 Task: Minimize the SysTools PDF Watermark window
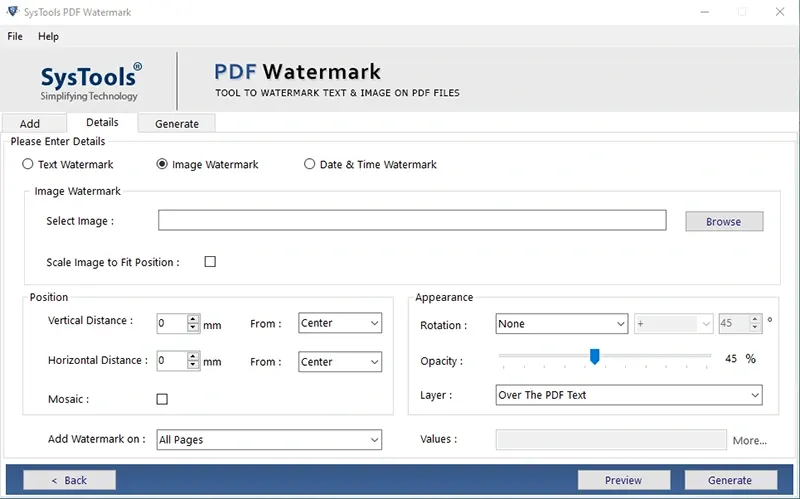coord(705,12)
